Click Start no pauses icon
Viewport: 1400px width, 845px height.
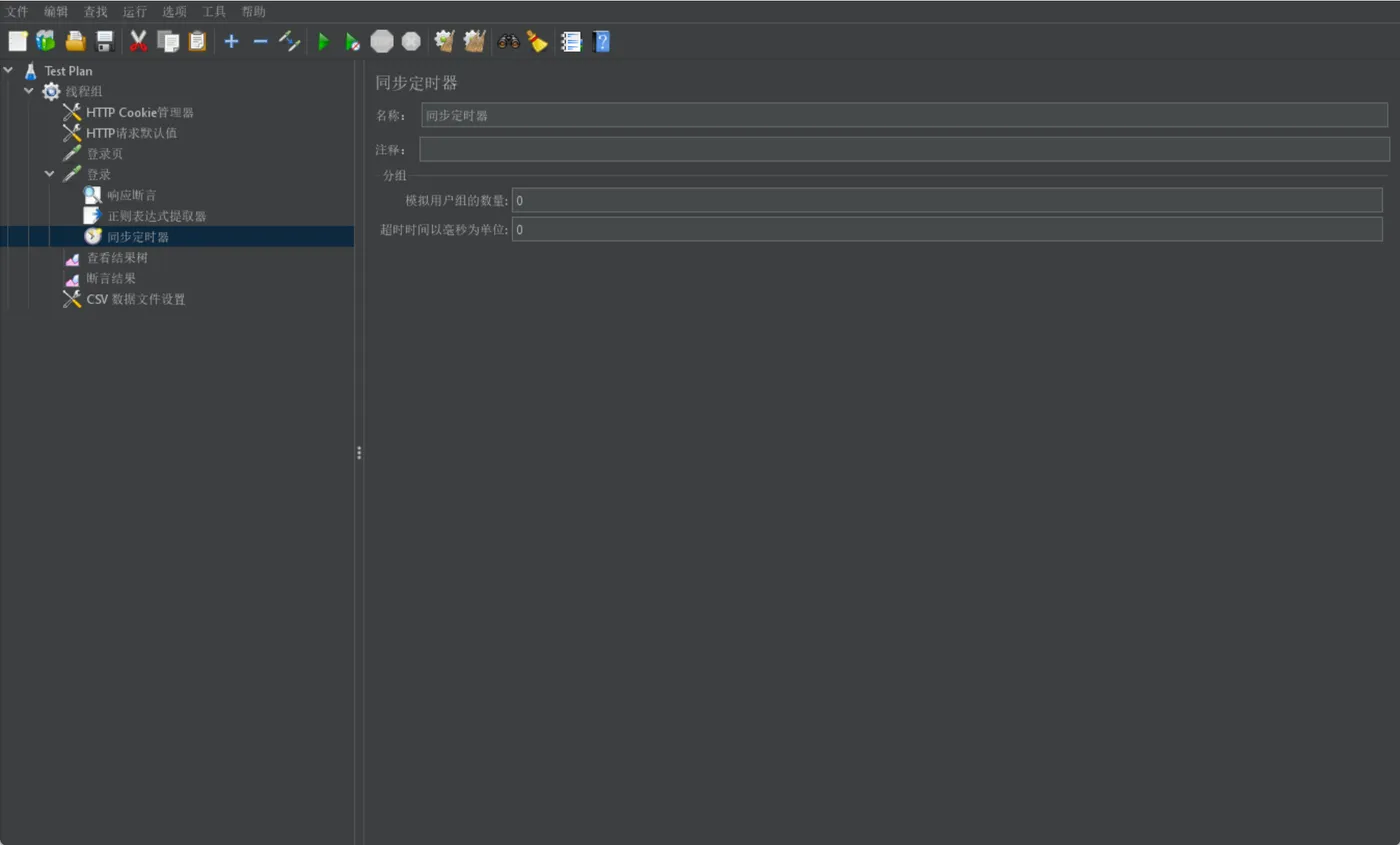pyautogui.click(x=352, y=41)
